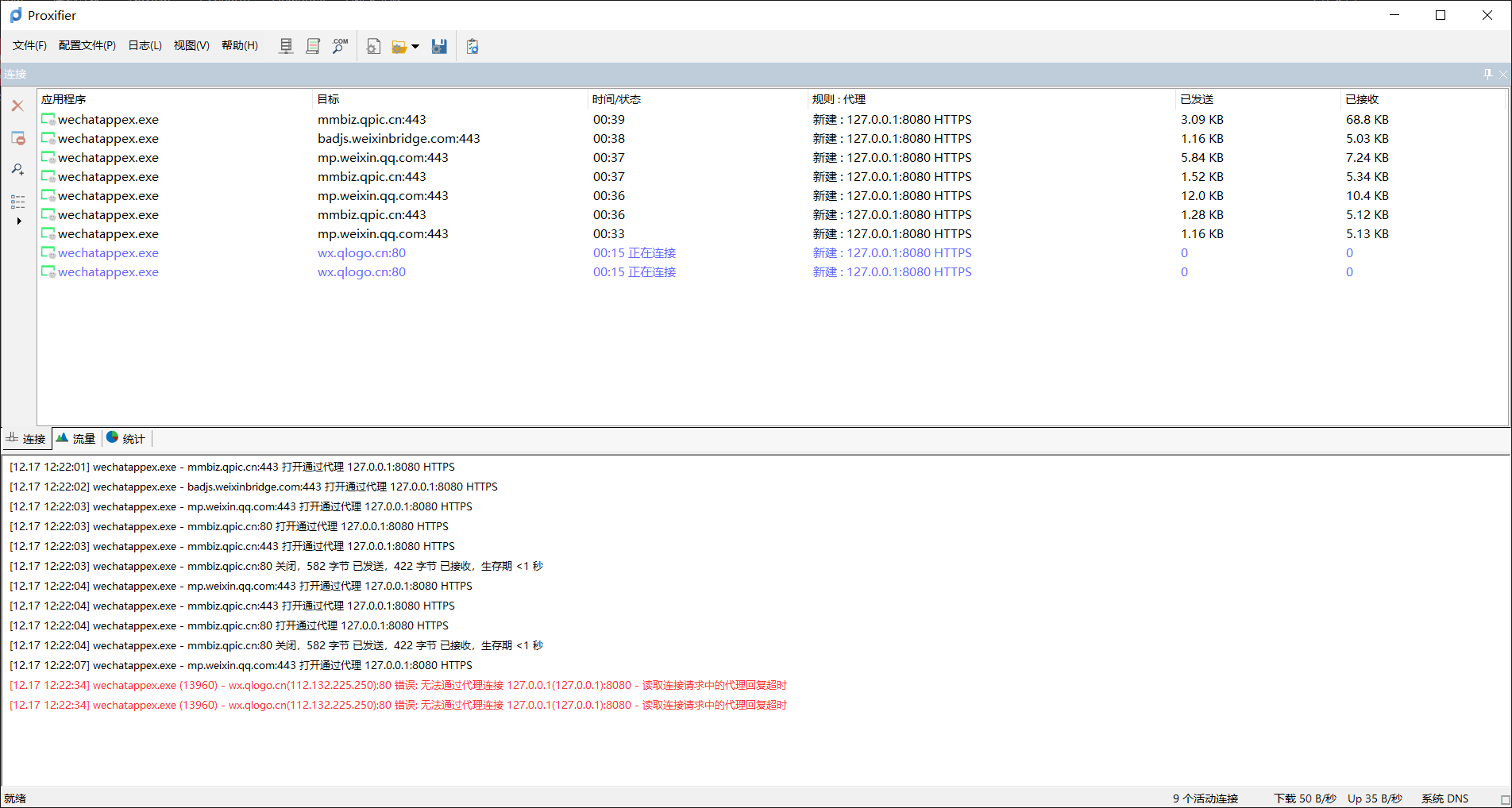Sort by the 应用程序 column header

(x=175, y=99)
